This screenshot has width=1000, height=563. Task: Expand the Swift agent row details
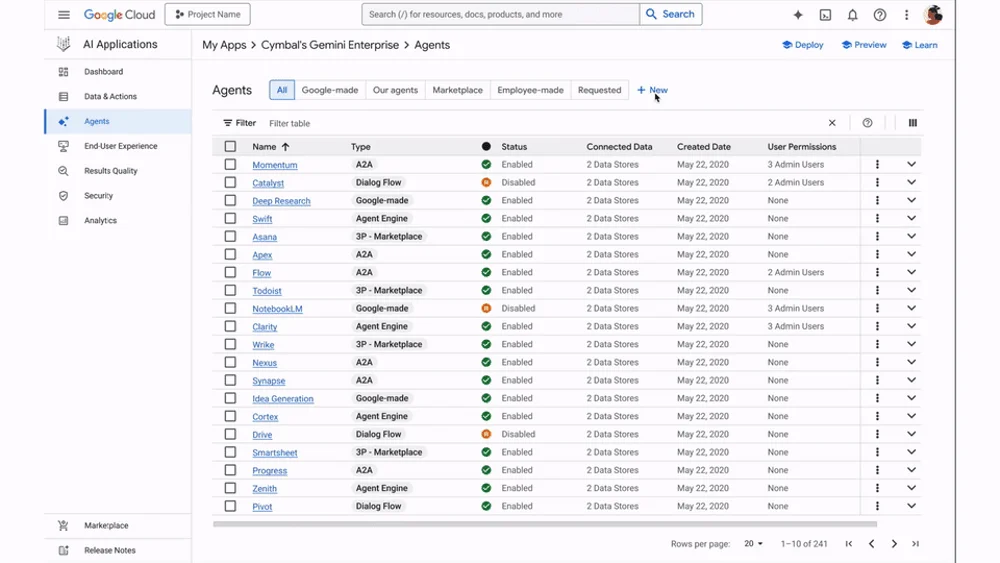(x=911, y=218)
